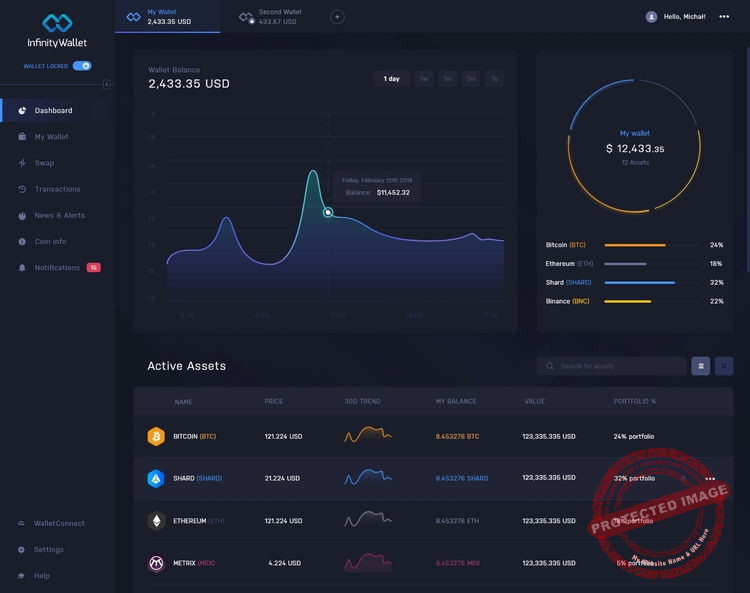Select the 1w chart range button
The image size is (750, 593).
424,79
